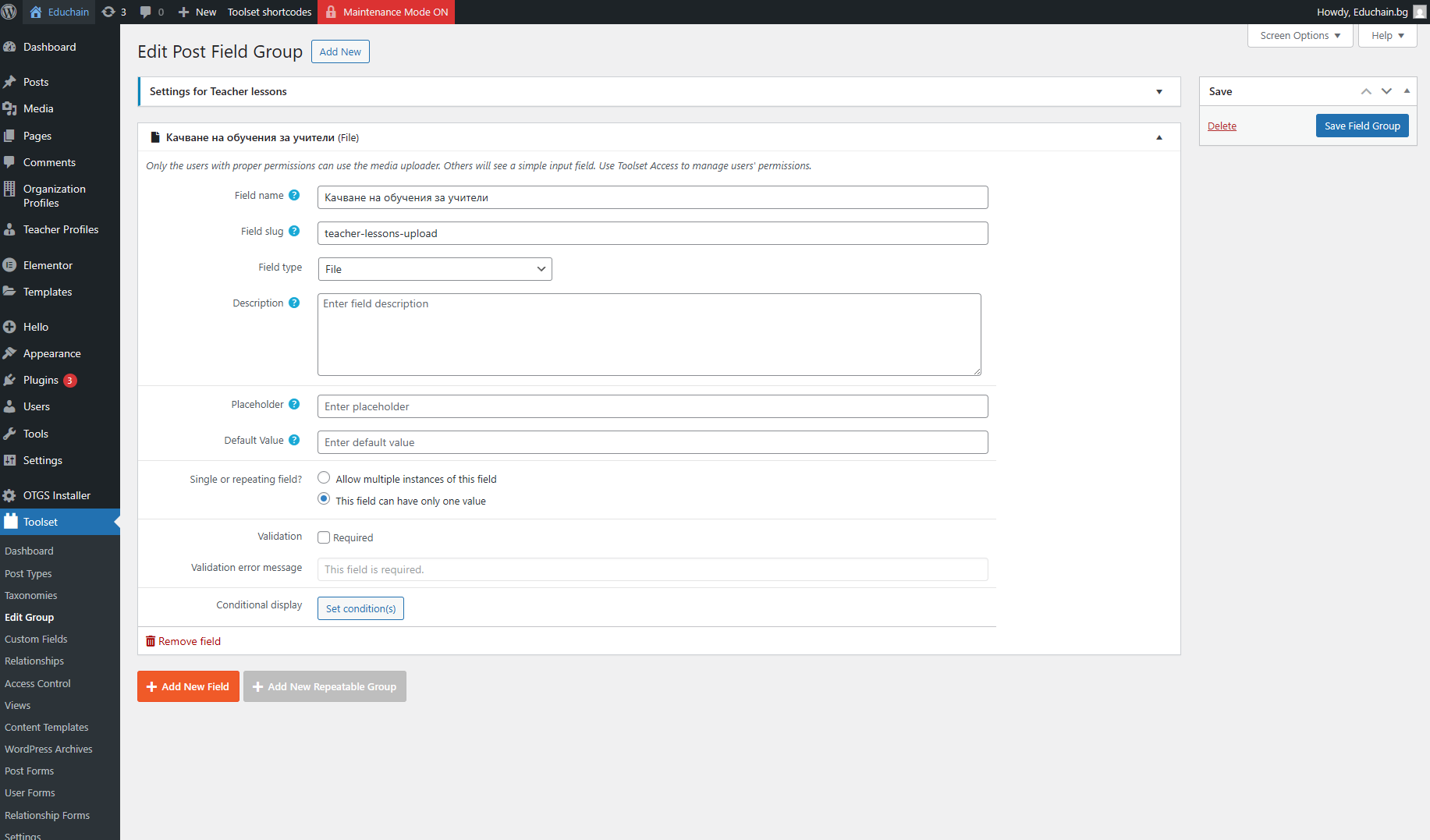Open Custom Fields under Toolset menu
The image size is (1430, 840).
36,640
